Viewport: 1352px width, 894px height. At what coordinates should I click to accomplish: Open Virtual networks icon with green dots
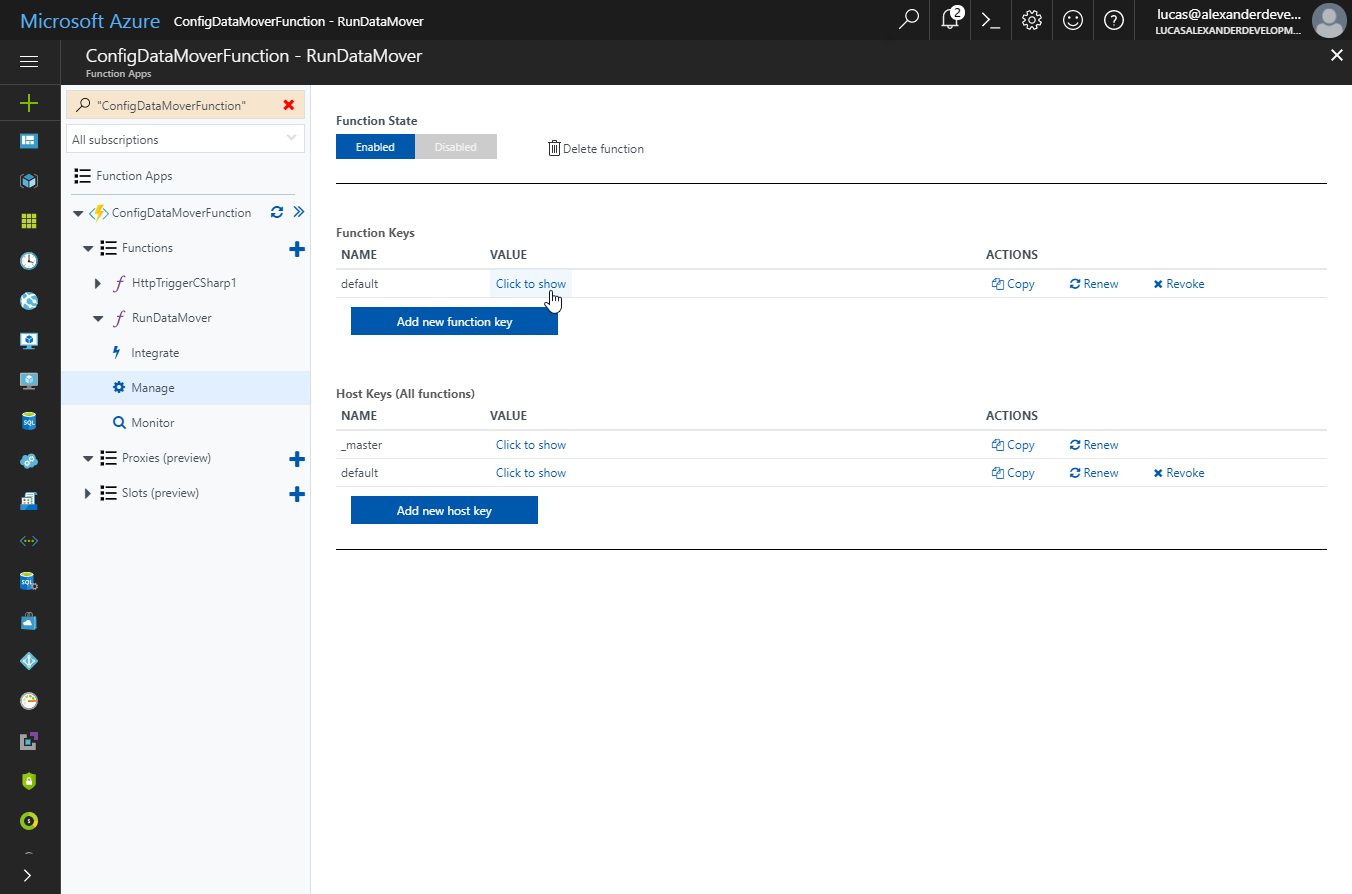coord(29,541)
